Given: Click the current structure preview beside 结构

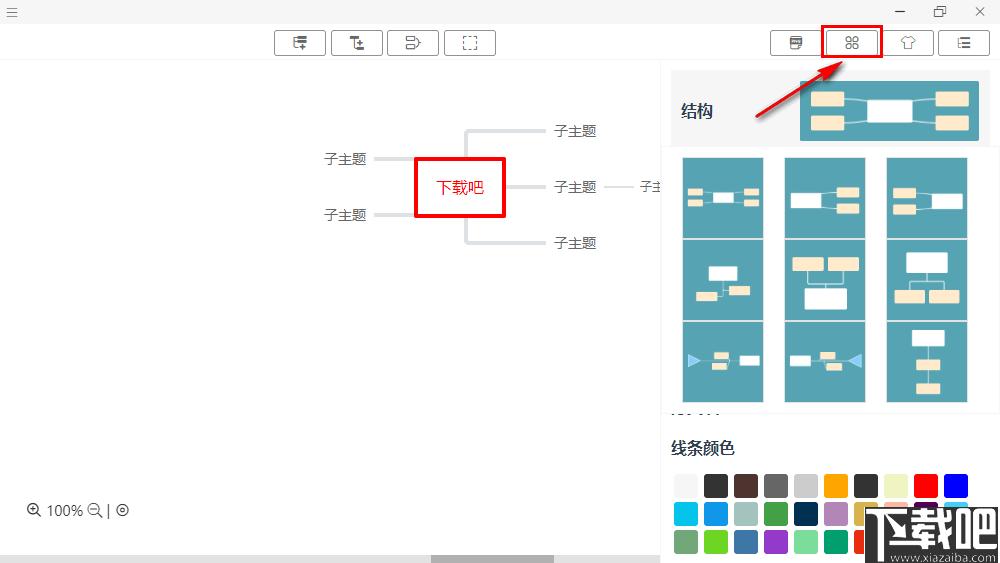Looking at the screenshot, I should tap(889, 111).
